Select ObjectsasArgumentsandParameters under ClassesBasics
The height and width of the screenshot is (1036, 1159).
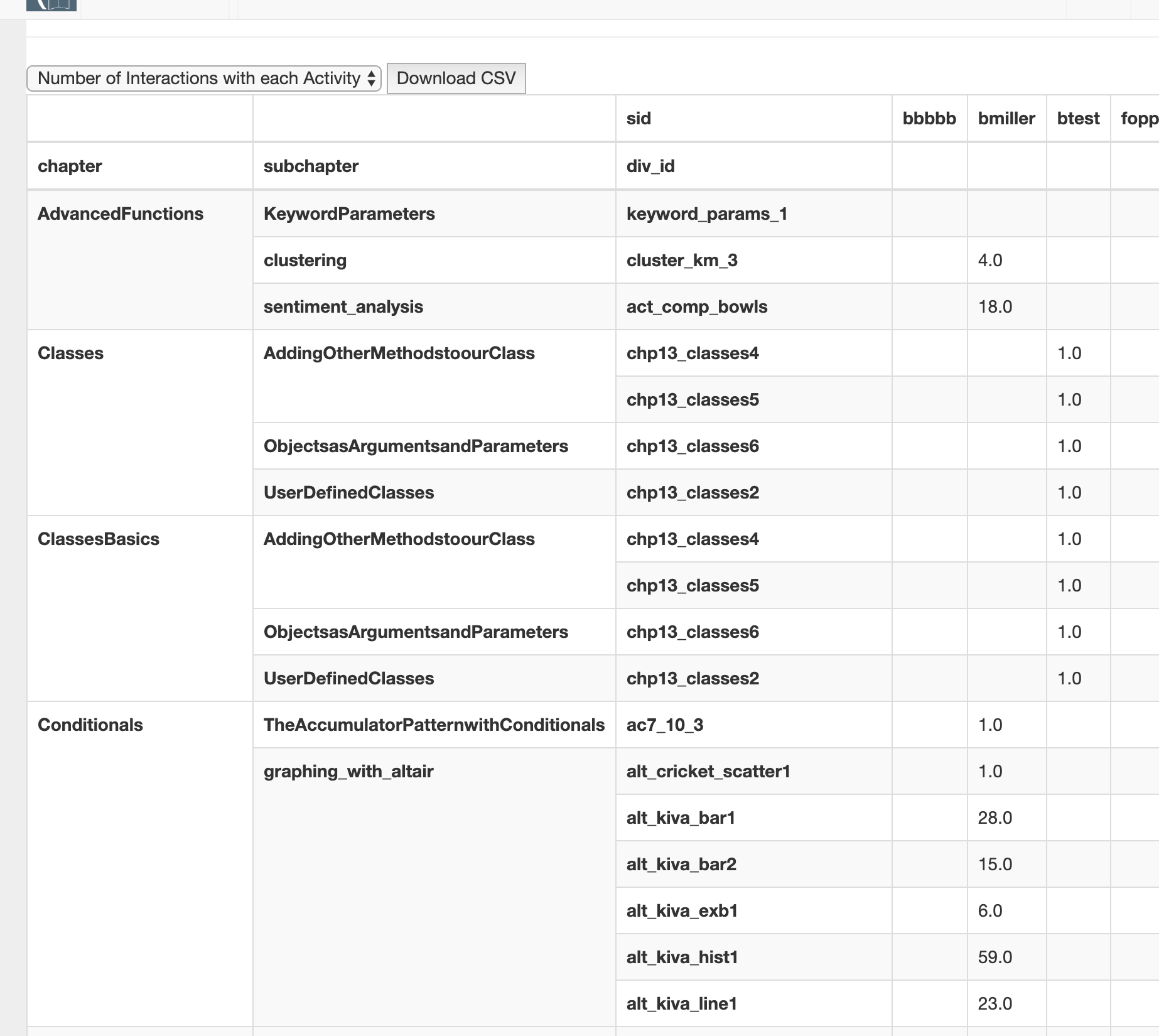pyautogui.click(x=434, y=632)
